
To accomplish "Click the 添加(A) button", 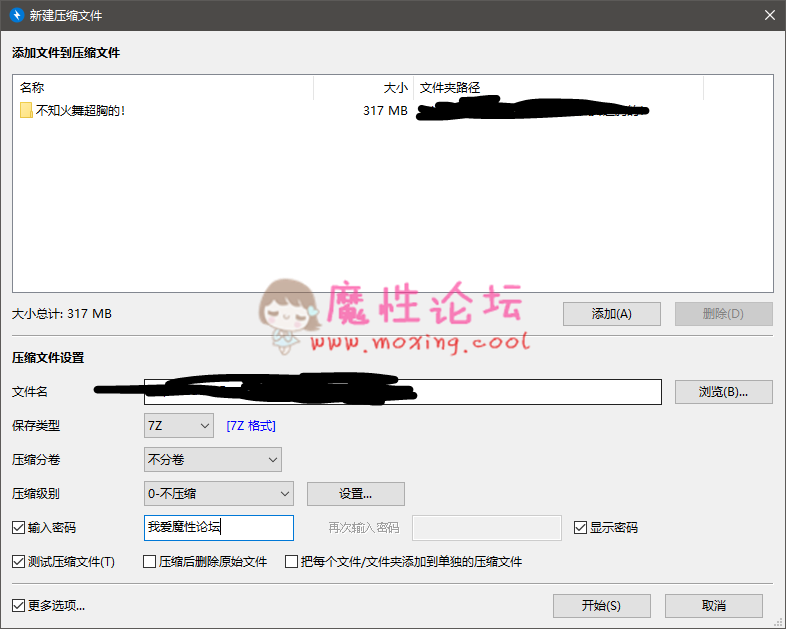I will click(612, 314).
